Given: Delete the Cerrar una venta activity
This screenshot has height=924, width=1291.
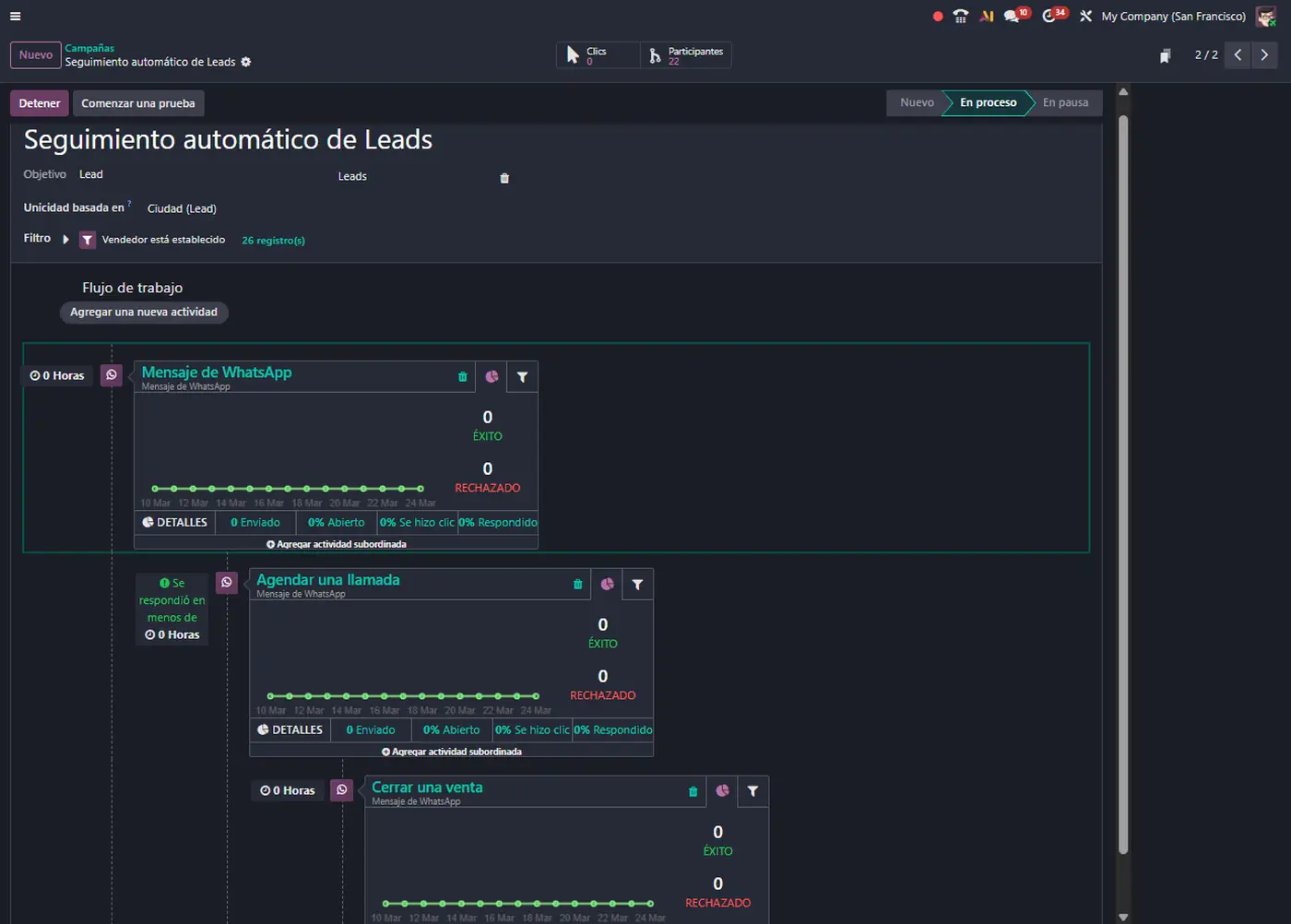Looking at the screenshot, I should (693, 792).
